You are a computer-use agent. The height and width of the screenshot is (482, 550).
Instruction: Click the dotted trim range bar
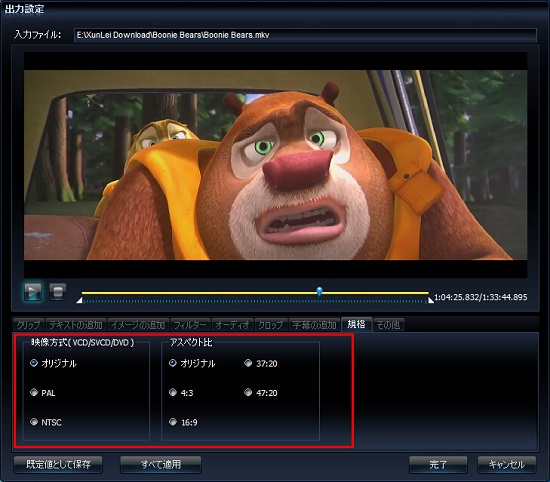tap(255, 301)
